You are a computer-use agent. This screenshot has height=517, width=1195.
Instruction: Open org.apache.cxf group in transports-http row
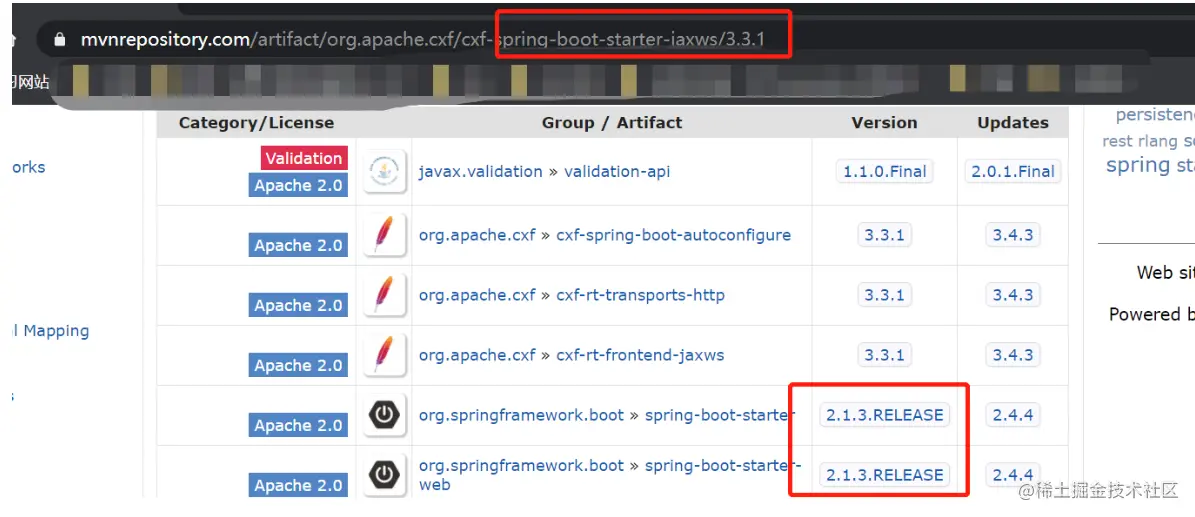click(x=477, y=295)
